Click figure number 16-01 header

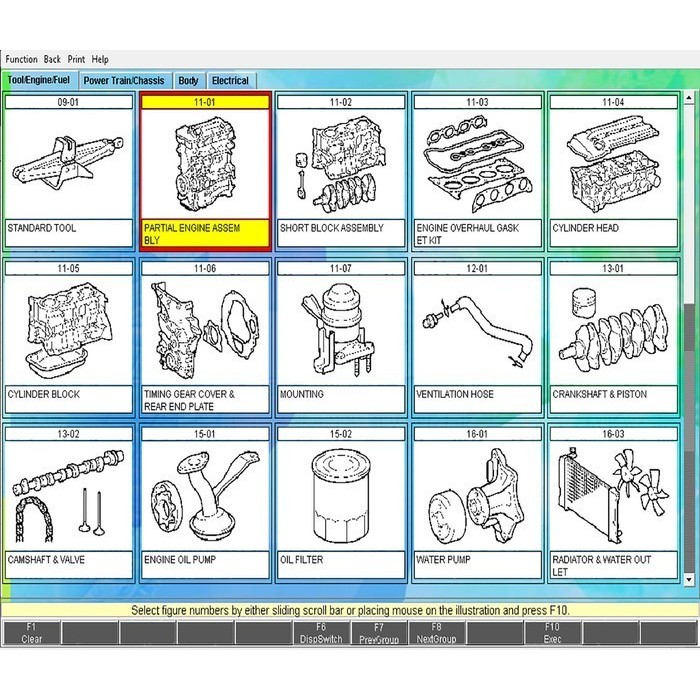[477, 434]
